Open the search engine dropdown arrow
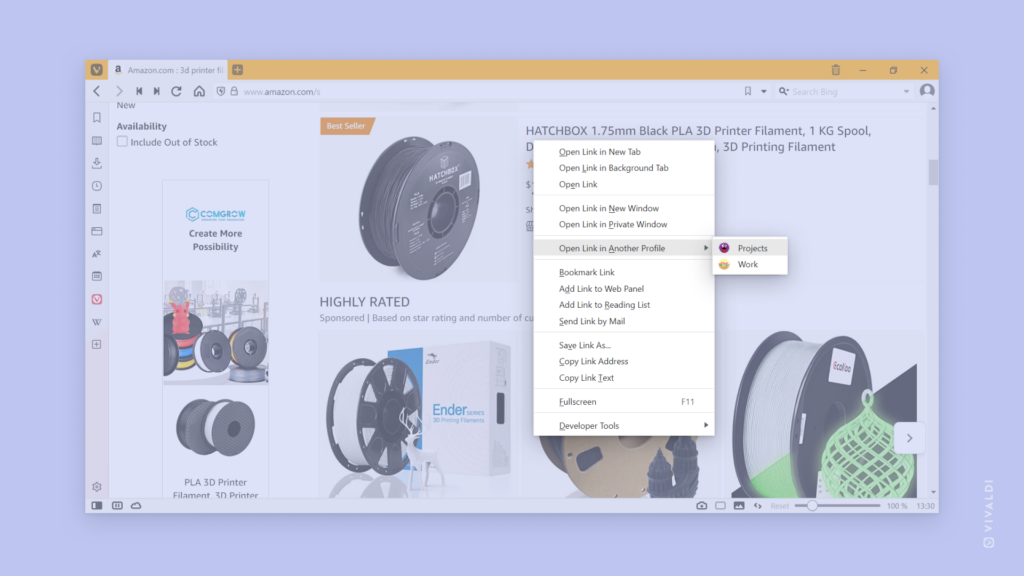This screenshot has height=576, width=1024. [906, 91]
